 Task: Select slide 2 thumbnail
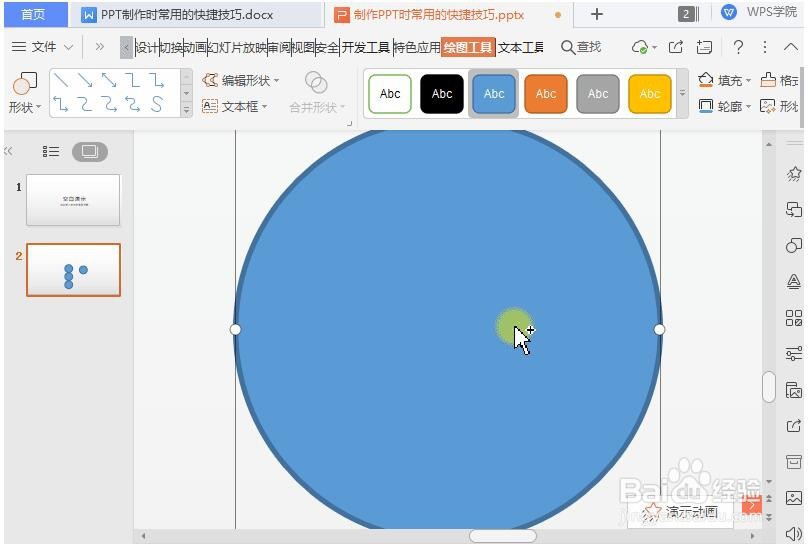pyautogui.click(x=73, y=270)
